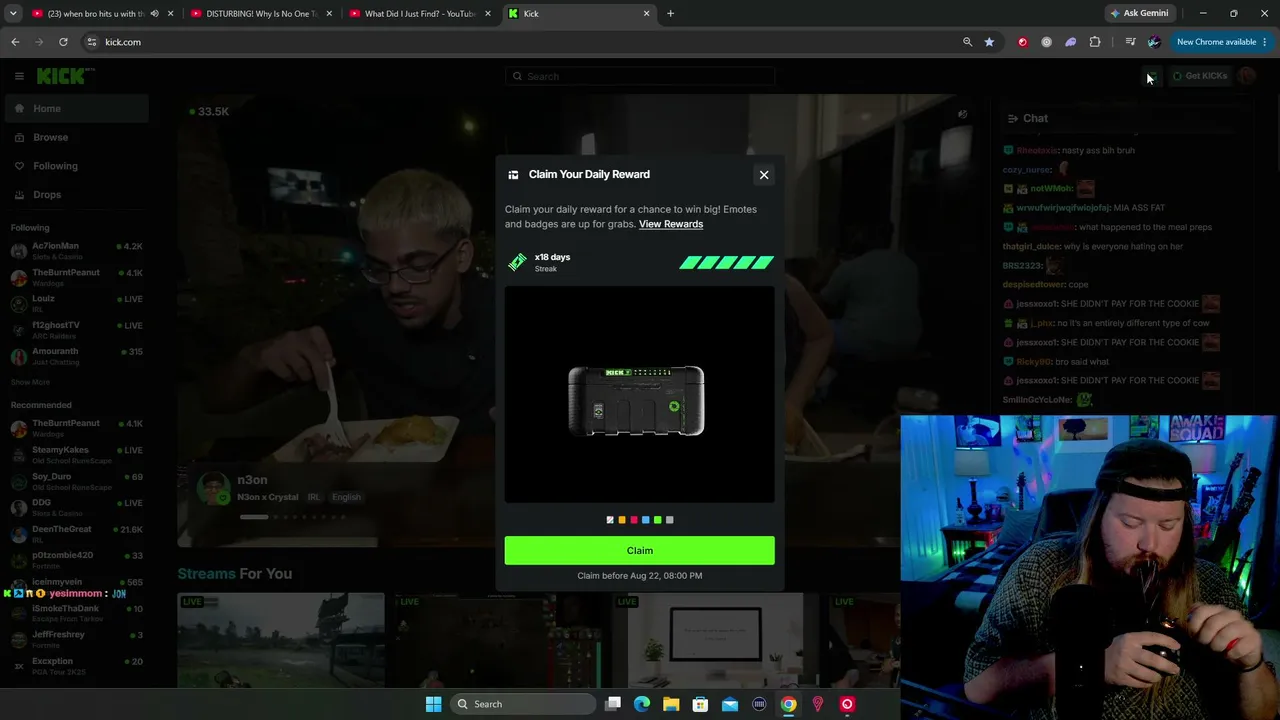1280x720 pixels.
Task: Claim the daily reward with green button
Action: click(639, 550)
